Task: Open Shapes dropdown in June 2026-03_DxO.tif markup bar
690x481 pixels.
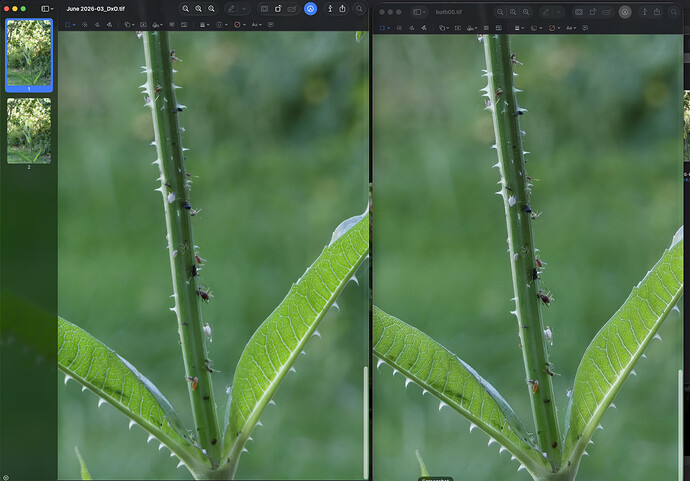Action: point(129,25)
